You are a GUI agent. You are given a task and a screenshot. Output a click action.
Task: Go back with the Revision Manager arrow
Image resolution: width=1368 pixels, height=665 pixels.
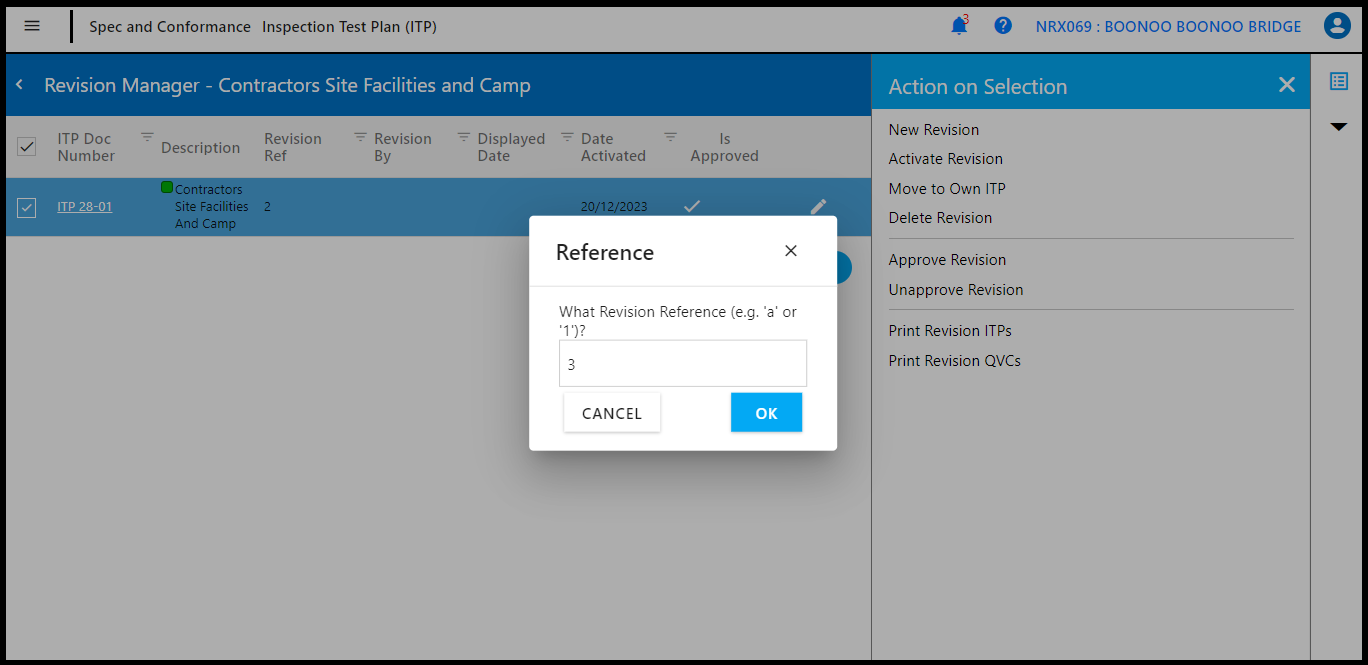tap(19, 85)
